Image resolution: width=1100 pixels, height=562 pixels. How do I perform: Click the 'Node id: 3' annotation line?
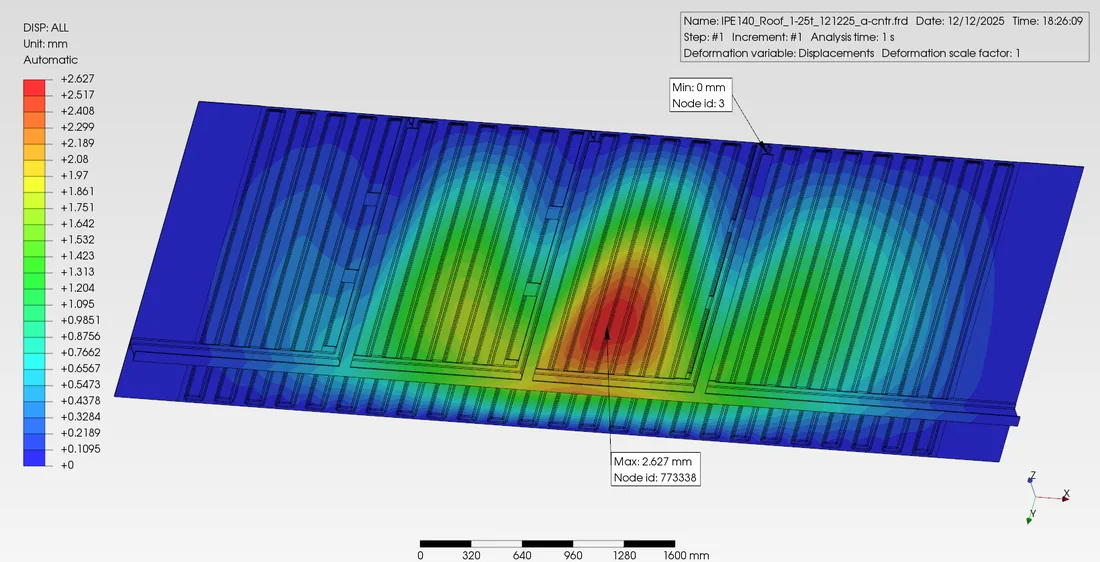coord(698,104)
